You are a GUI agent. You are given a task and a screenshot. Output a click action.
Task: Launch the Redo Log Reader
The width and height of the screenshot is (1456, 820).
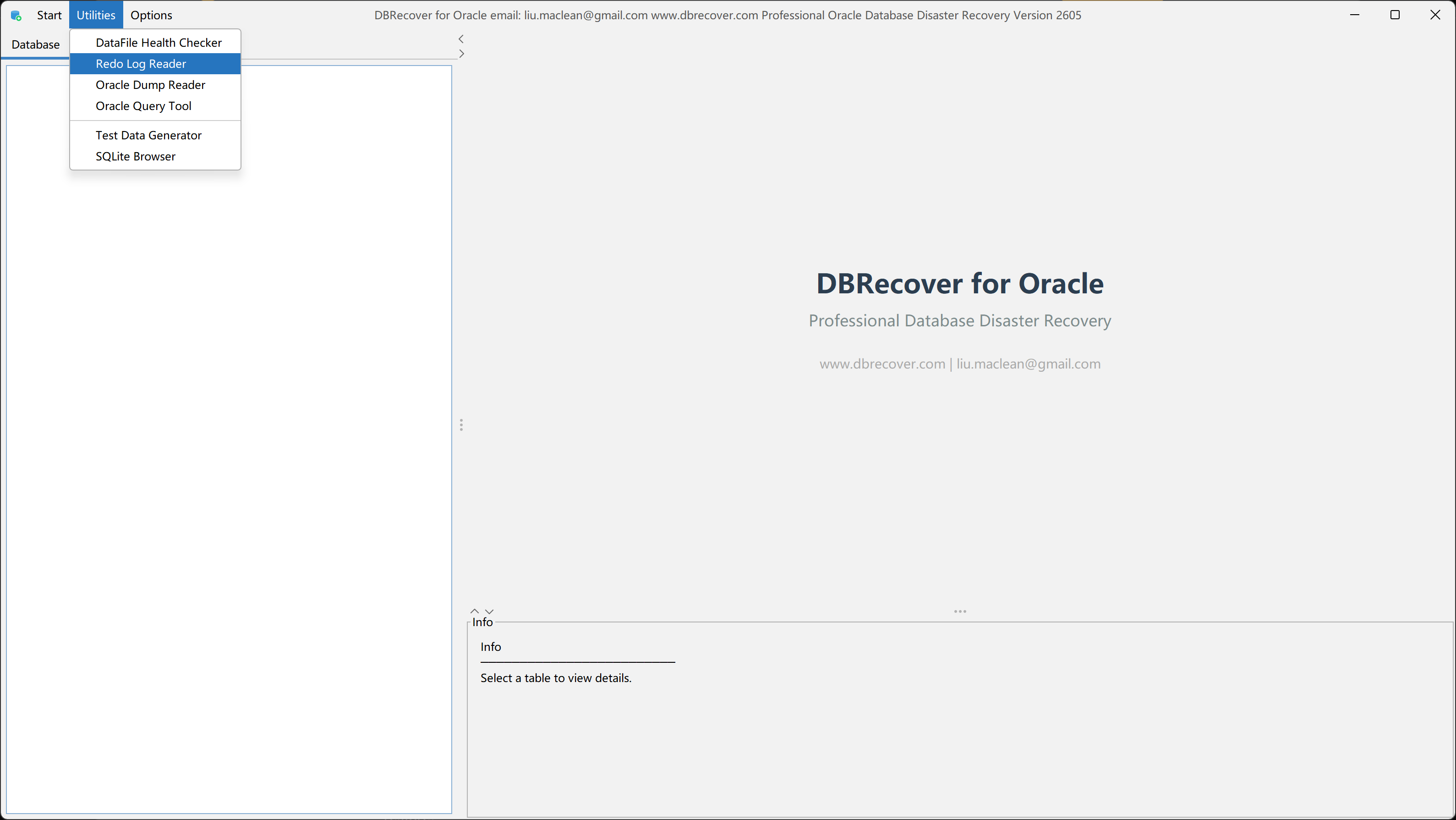[x=155, y=64]
